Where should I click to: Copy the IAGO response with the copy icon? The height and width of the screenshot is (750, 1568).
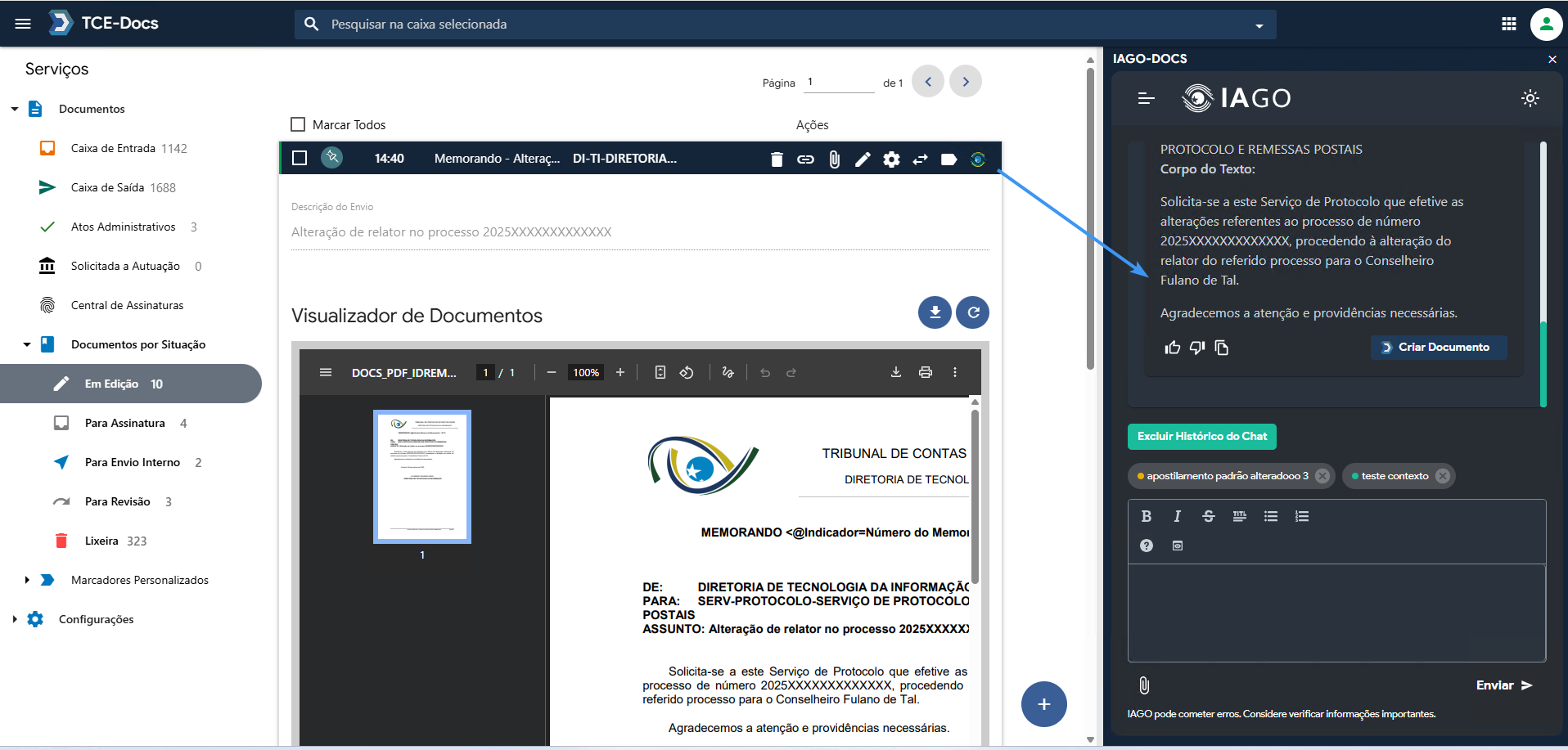click(1222, 348)
